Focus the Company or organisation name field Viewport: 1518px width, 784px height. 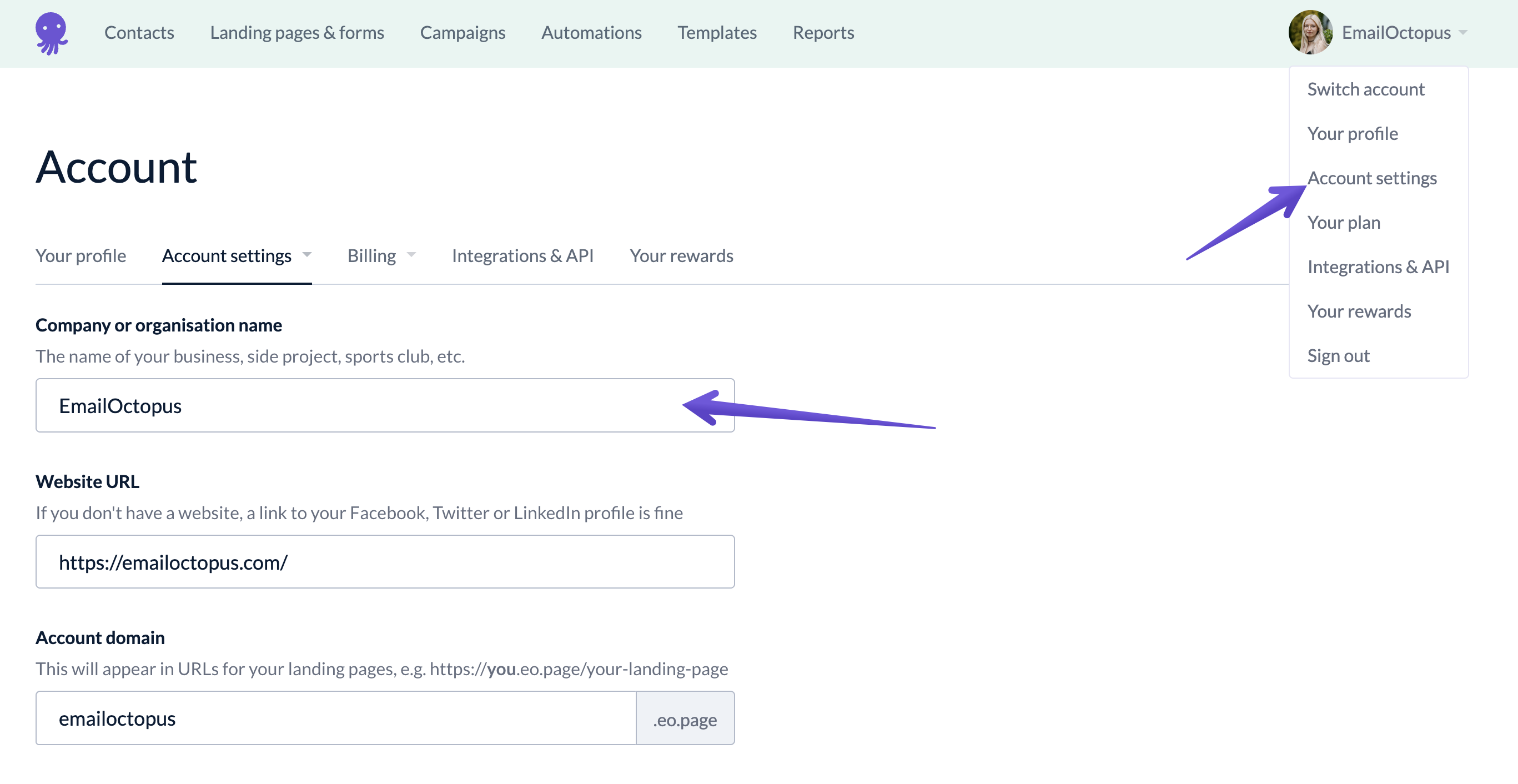[385, 405]
